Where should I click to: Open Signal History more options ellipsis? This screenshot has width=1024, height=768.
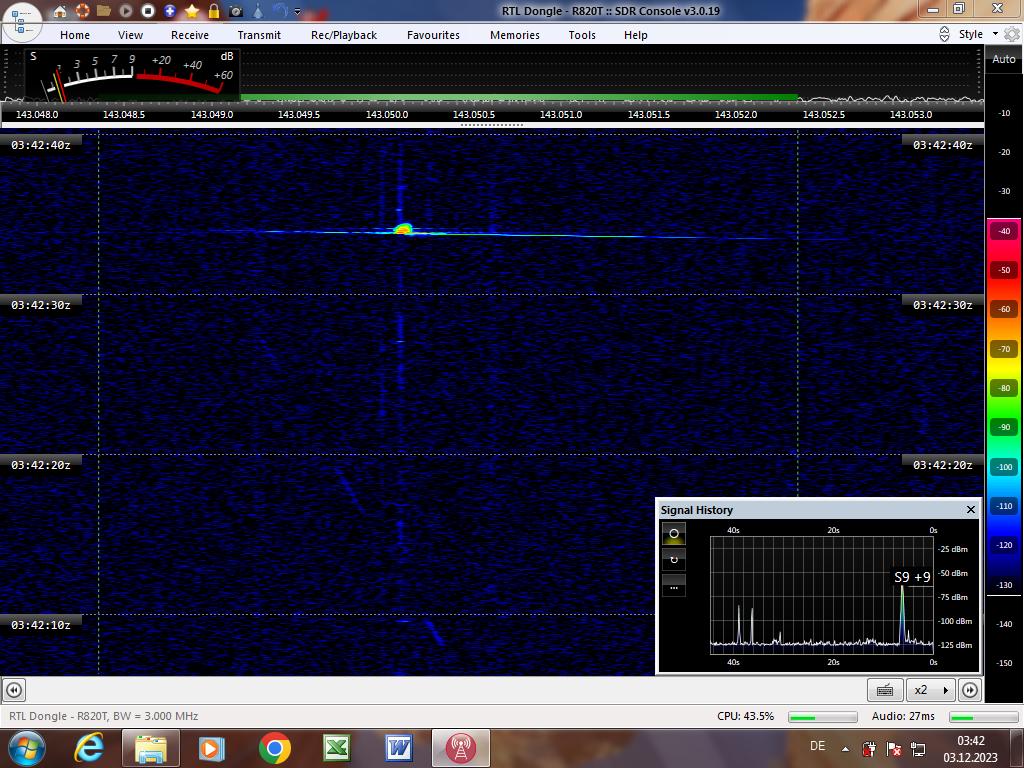tap(674, 586)
